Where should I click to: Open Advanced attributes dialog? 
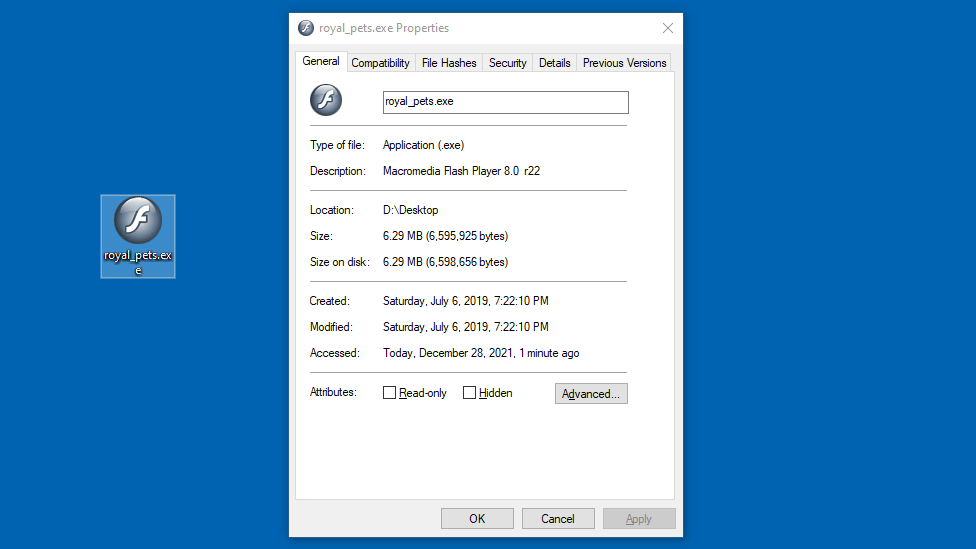point(591,394)
